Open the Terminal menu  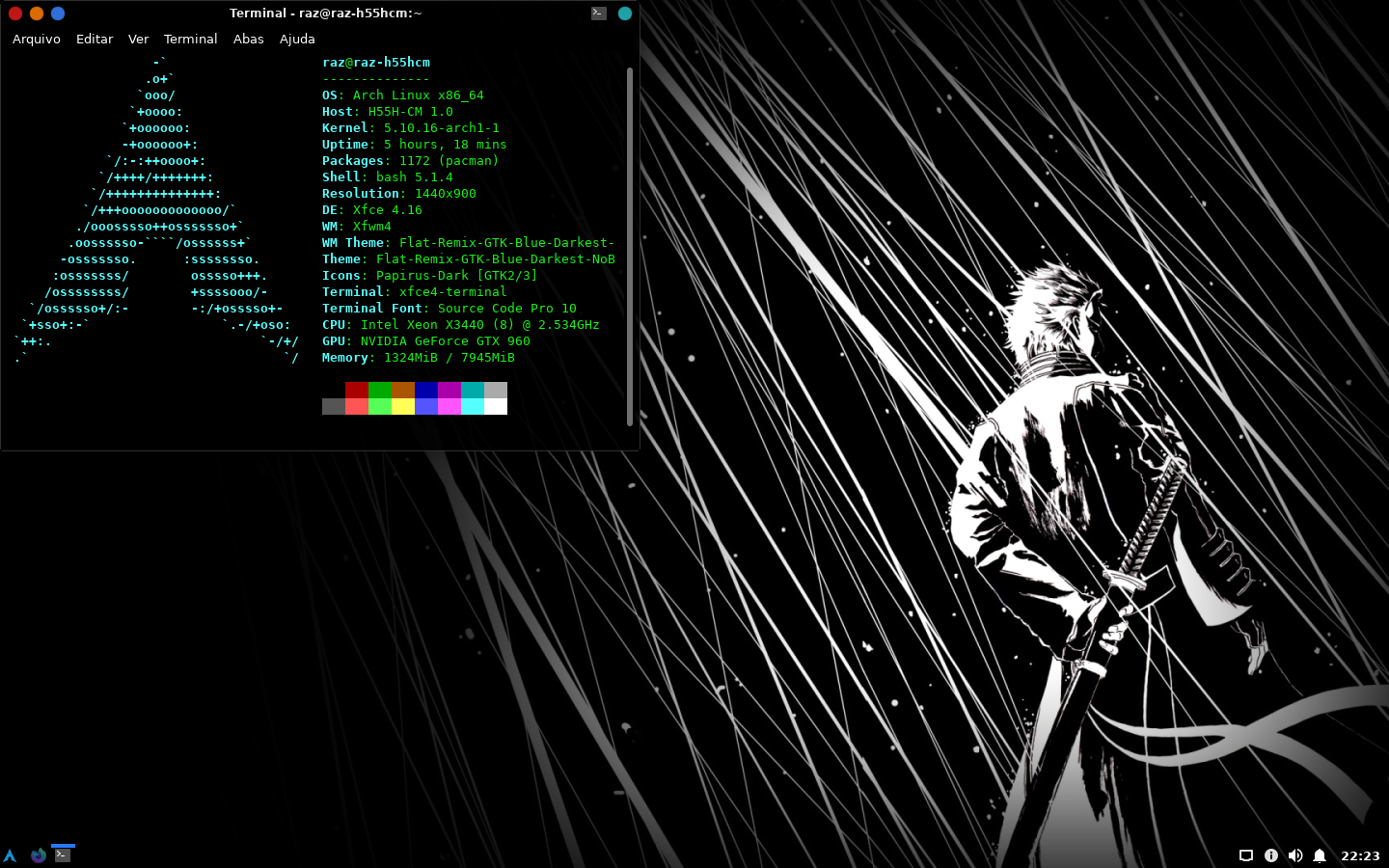click(x=190, y=40)
